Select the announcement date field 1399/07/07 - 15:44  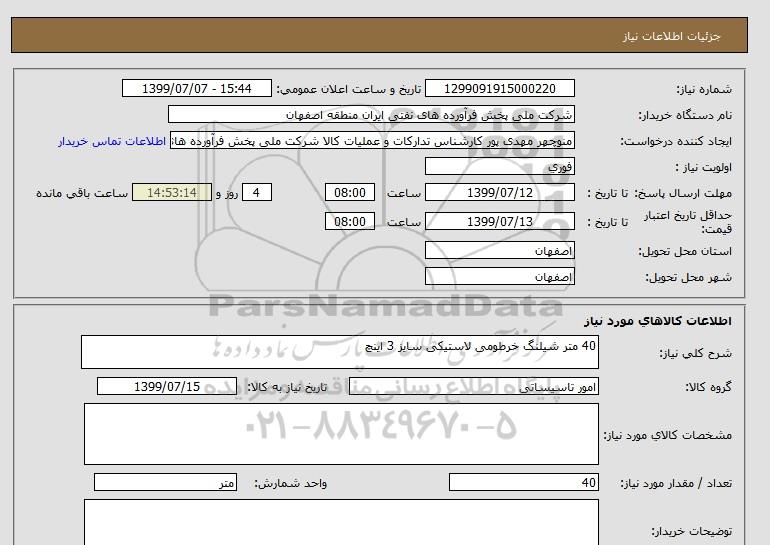196,88
